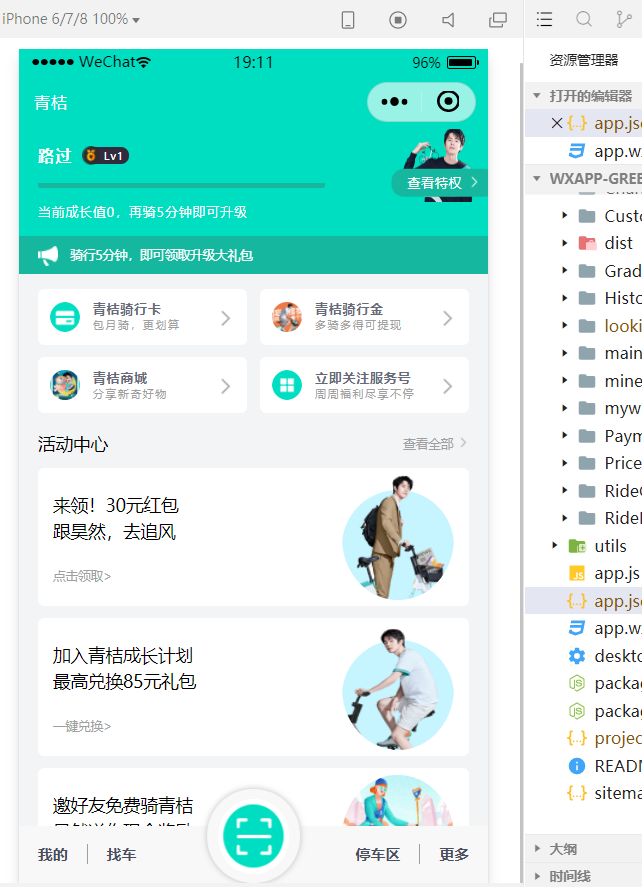Click the 30元红包 rider thumbnail
The height and width of the screenshot is (887, 642).
(x=398, y=537)
